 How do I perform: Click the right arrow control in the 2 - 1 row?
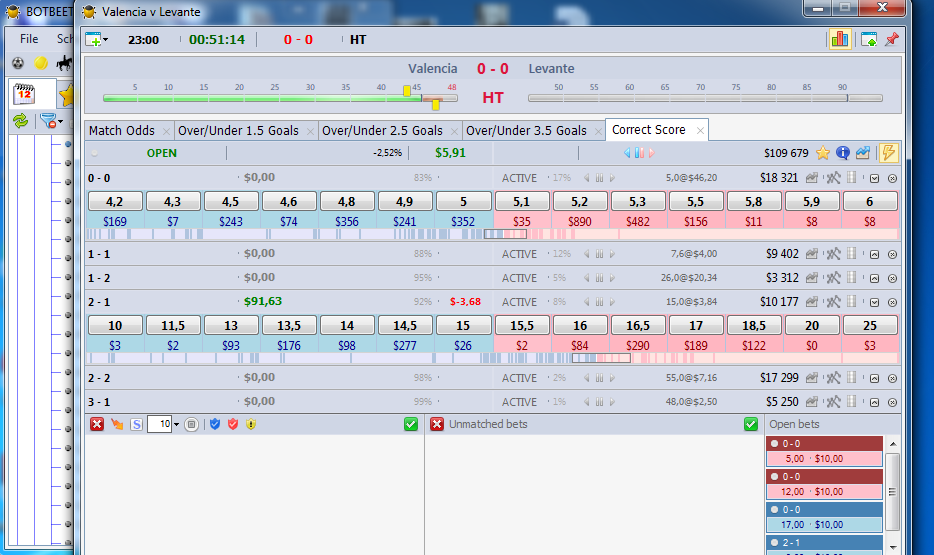(612, 302)
